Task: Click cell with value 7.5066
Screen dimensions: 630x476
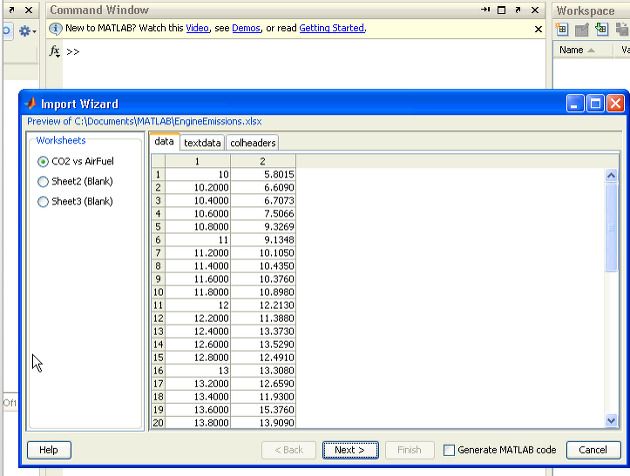Action: 263,214
